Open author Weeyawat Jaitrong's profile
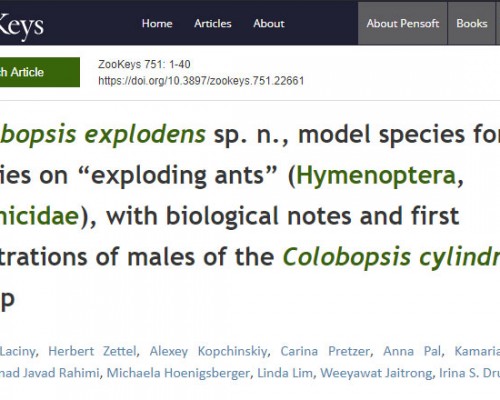 [x=376, y=373]
